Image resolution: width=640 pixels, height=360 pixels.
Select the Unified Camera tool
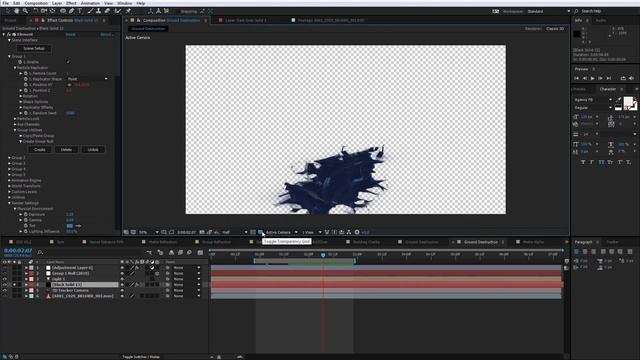[44, 11]
